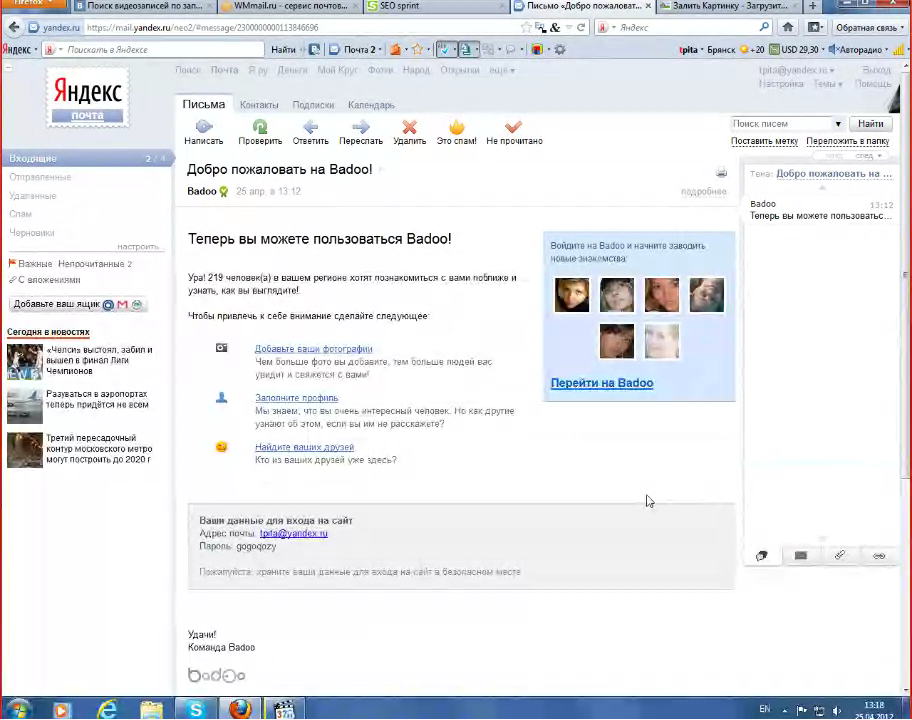Reload page with the refresh arrow icon
912x720 pixels.
coord(580,27)
